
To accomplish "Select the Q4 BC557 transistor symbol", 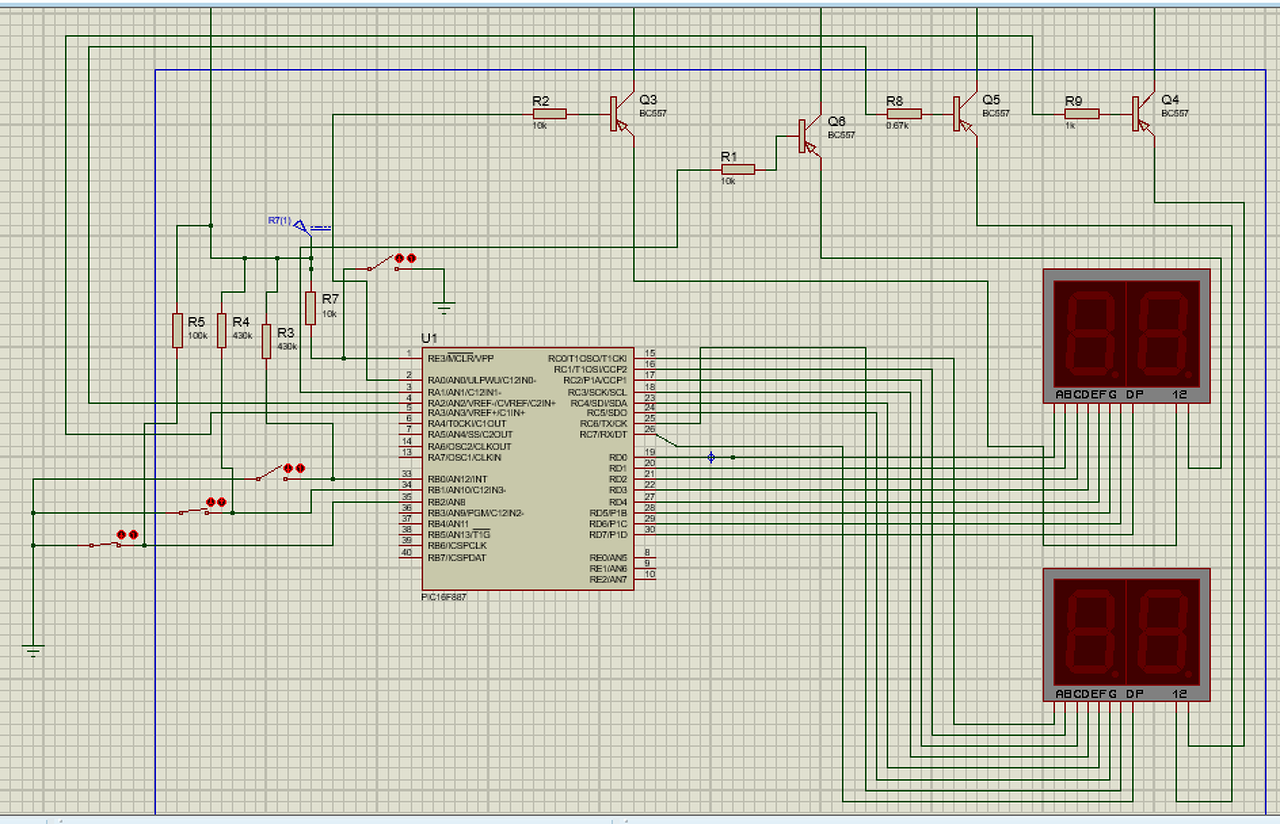I will 1144,114.
